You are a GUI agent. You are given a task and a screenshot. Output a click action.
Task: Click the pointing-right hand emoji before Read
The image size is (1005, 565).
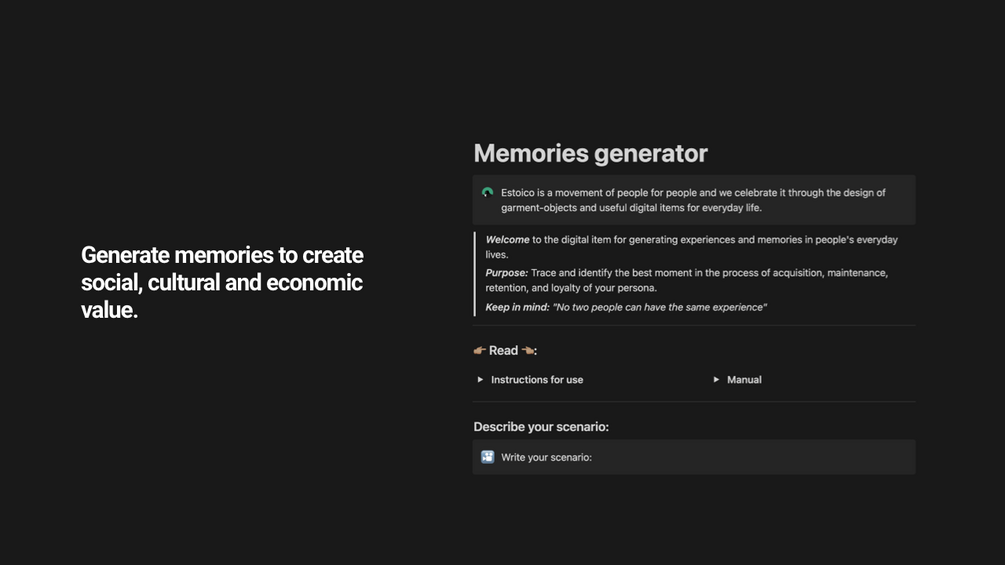point(480,350)
